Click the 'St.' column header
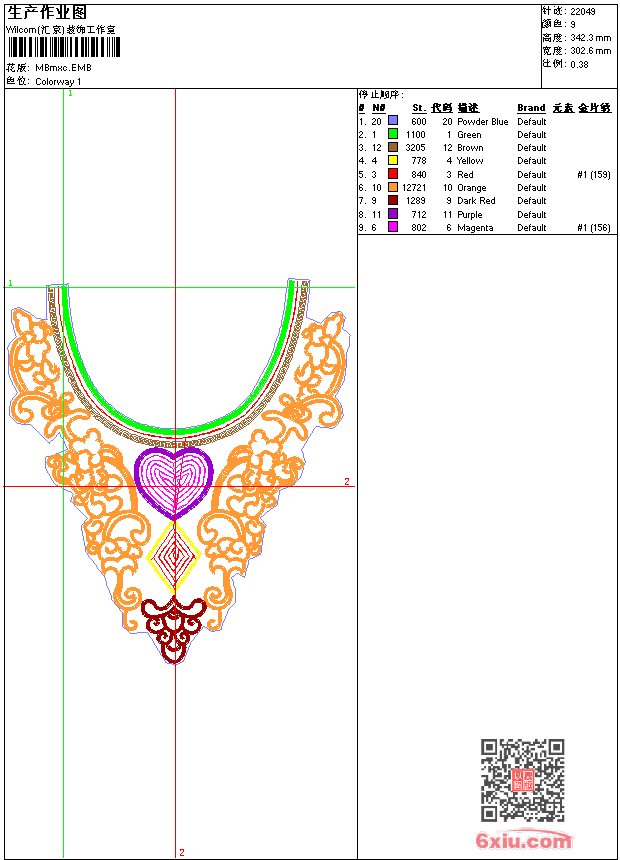620x860 pixels. (419, 108)
